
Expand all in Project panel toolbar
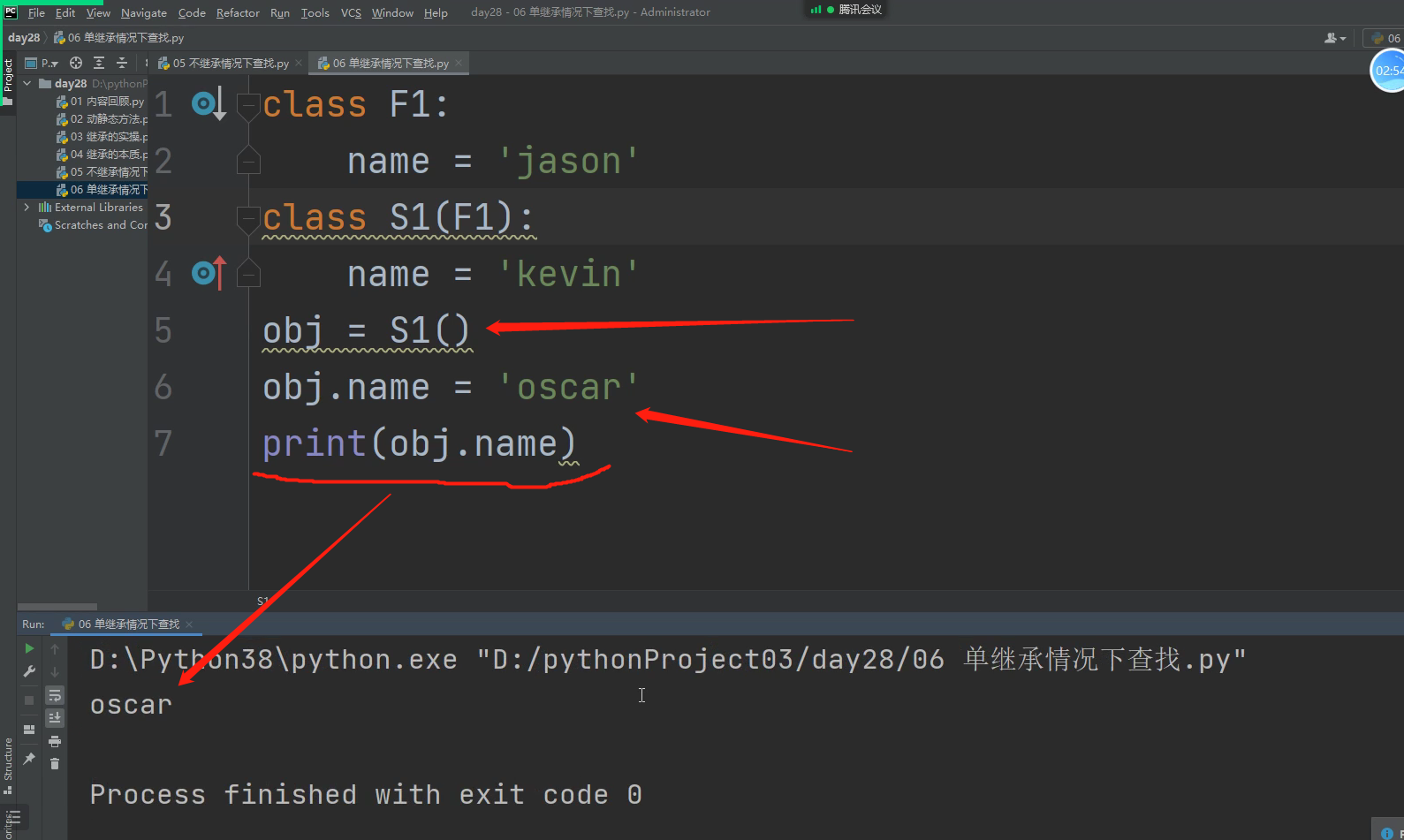pos(99,63)
